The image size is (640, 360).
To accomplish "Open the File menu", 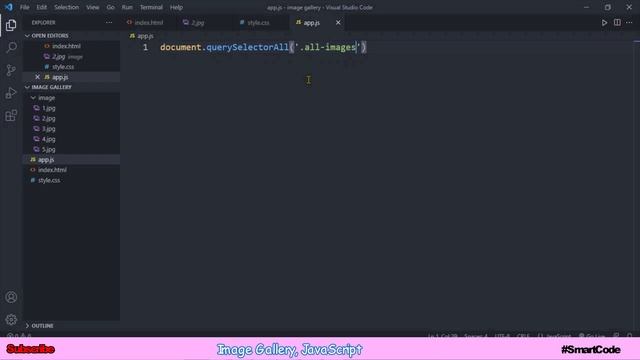I will click(24, 7).
